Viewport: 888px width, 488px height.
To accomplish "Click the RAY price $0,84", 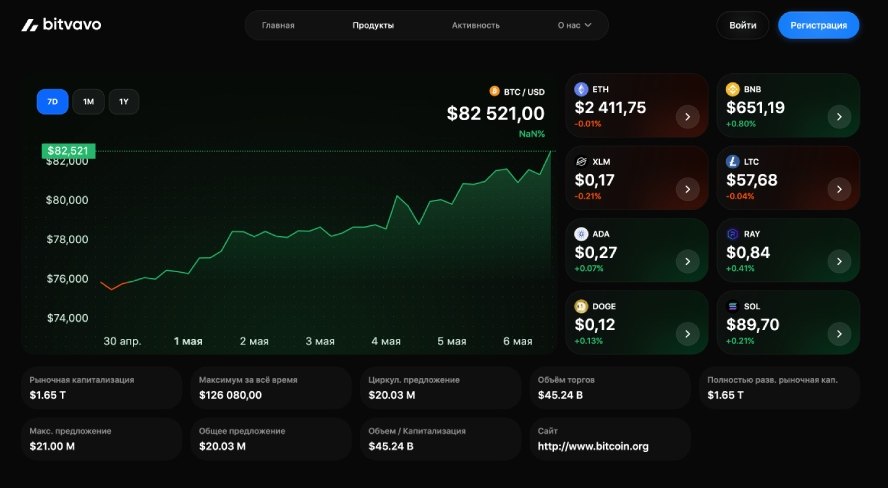I will pyautogui.click(x=748, y=252).
